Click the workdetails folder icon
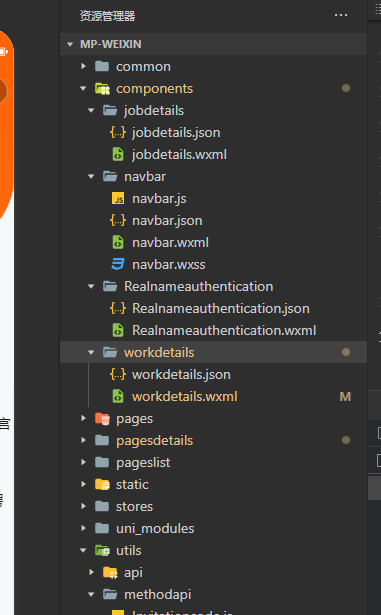The image size is (381, 615). (110, 352)
